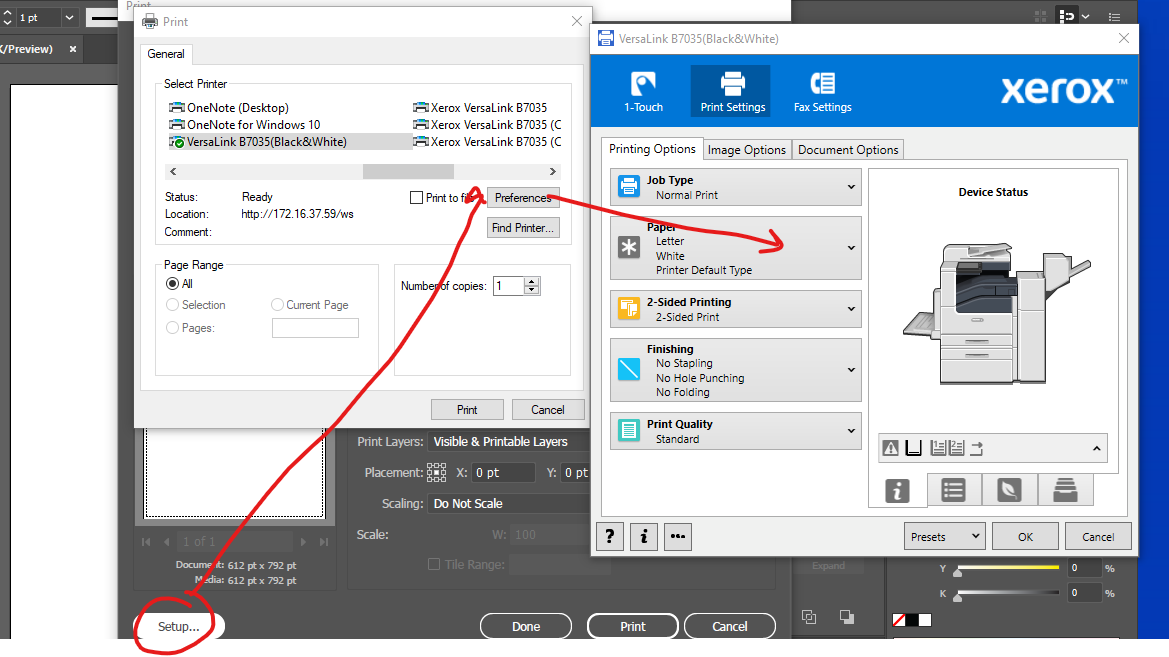Click the lowercase i information icon
The image size is (1169, 657).
pyautogui.click(x=643, y=537)
